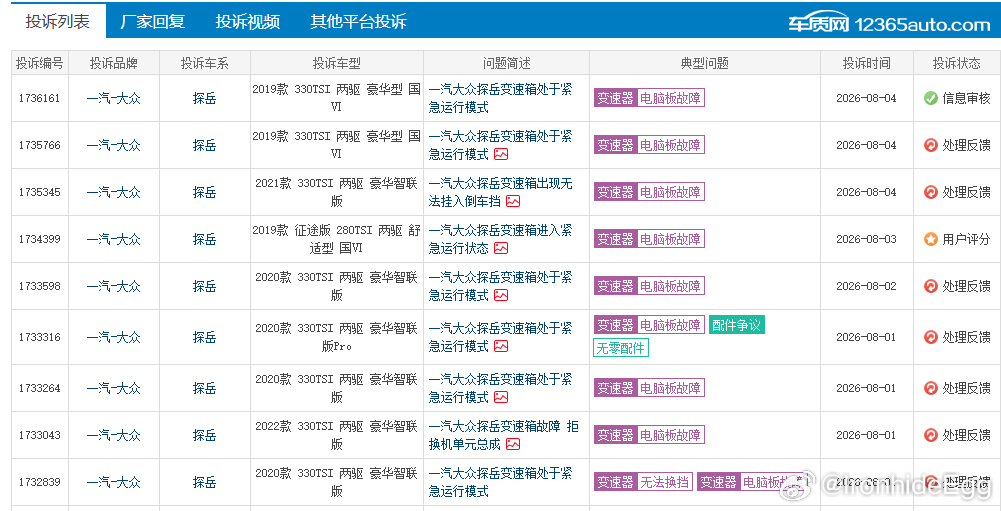Click the 典型问题 column header
The image size is (1001, 511).
point(705,63)
